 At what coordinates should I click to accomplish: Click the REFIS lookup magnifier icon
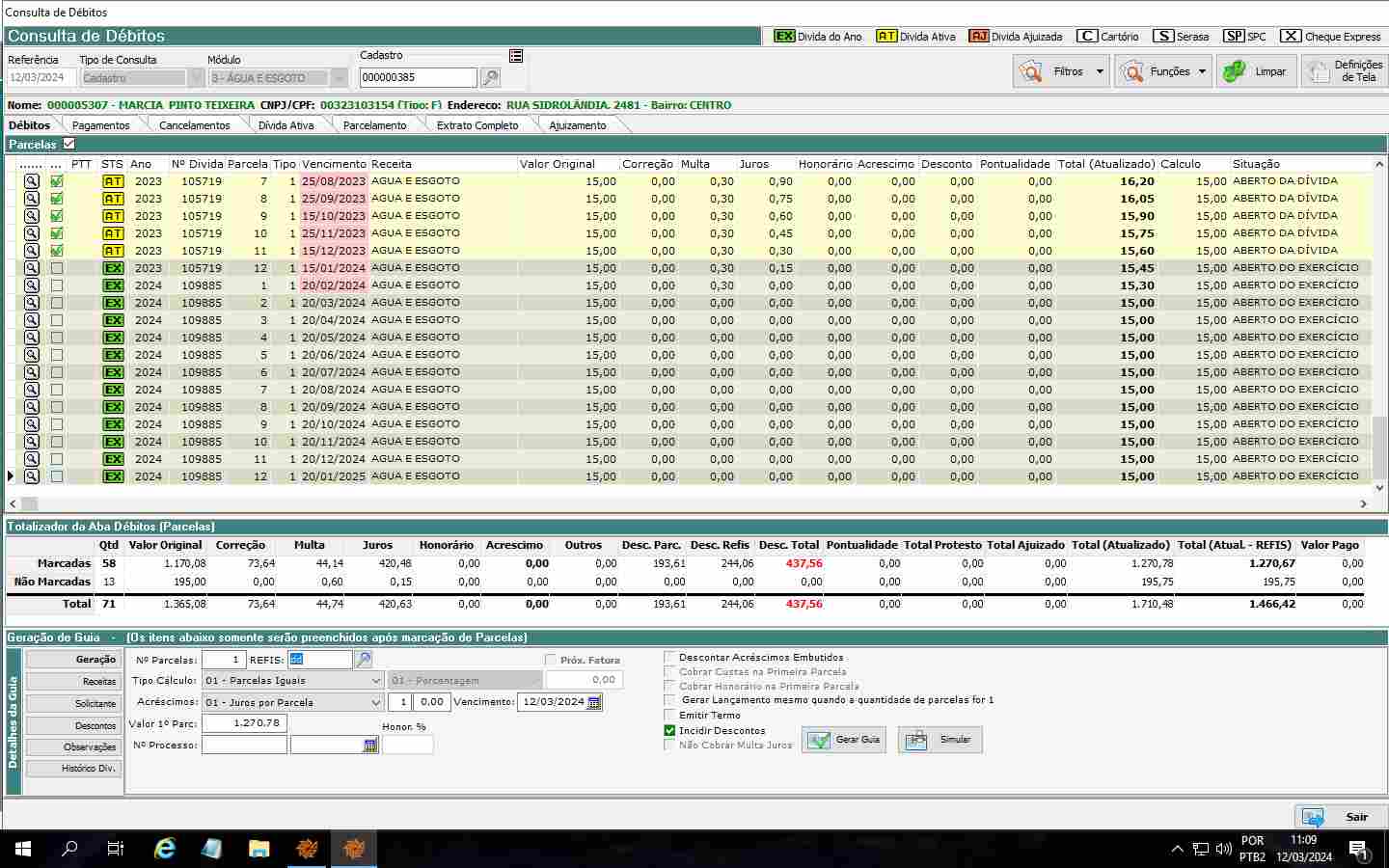pos(363,660)
